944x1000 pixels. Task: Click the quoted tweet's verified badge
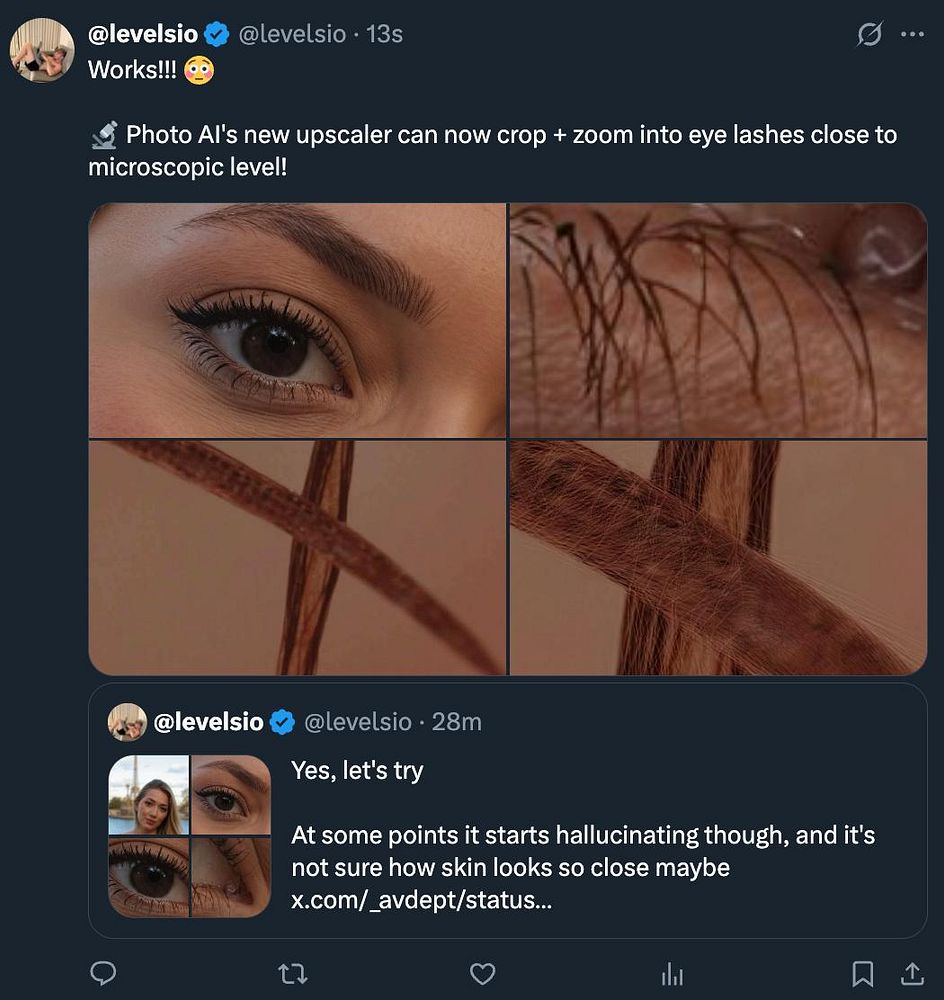click(x=283, y=721)
